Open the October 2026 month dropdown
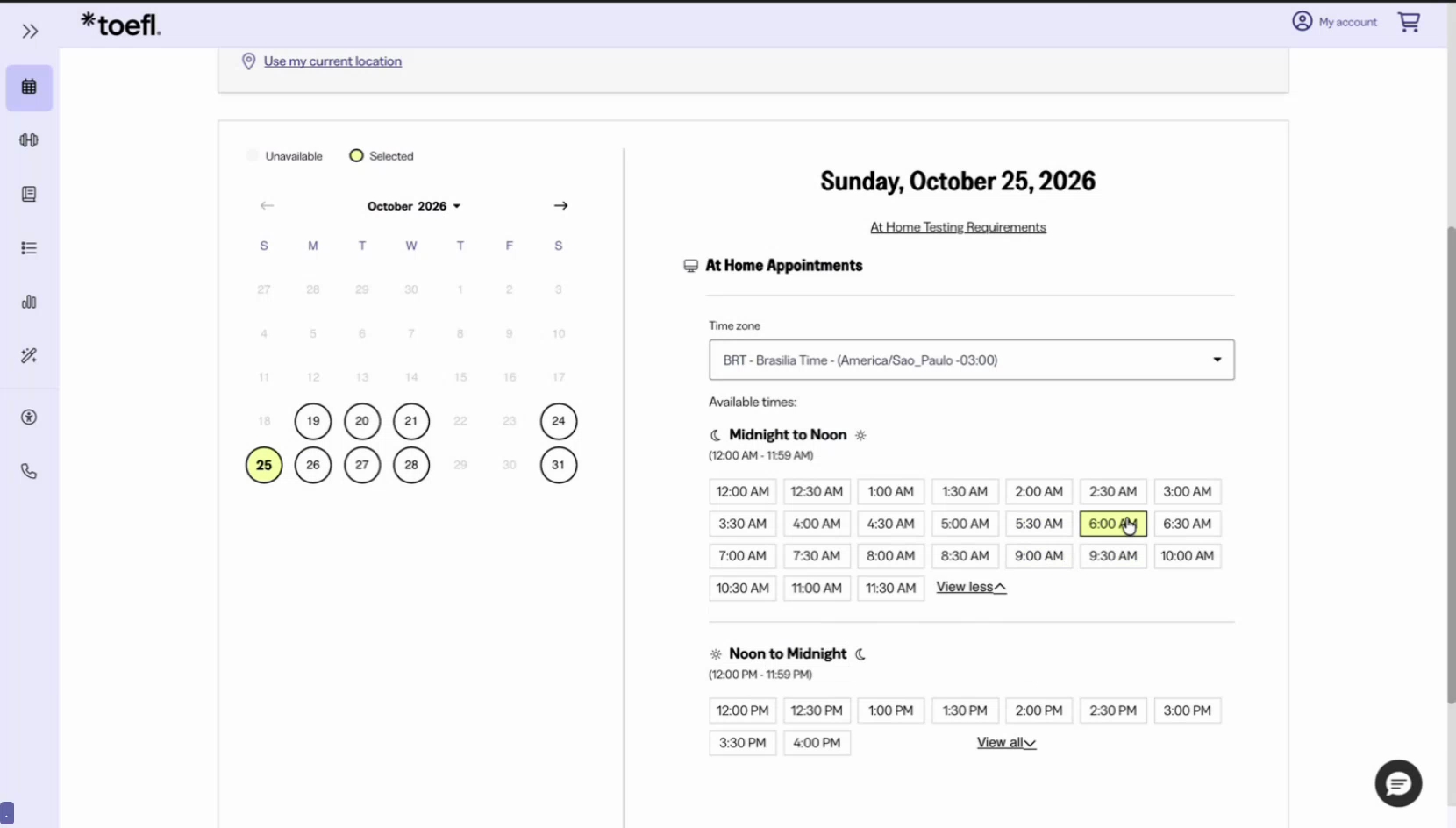This screenshot has height=828, width=1456. click(x=414, y=206)
